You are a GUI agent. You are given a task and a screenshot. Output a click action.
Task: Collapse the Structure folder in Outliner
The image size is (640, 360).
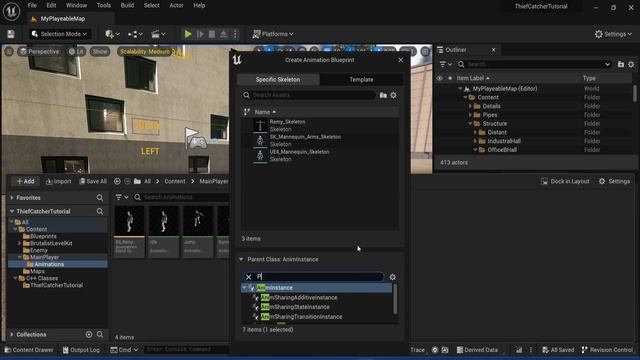tap(470, 124)
